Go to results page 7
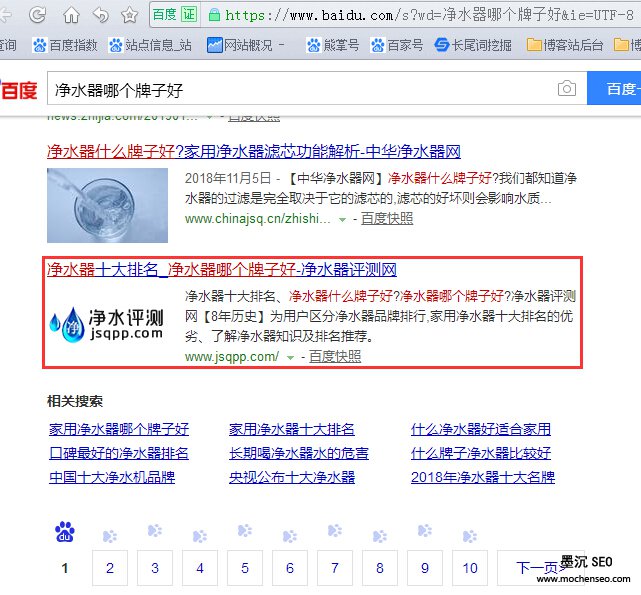The height and width of the screenshot is (595, 641). click(335, 568)
